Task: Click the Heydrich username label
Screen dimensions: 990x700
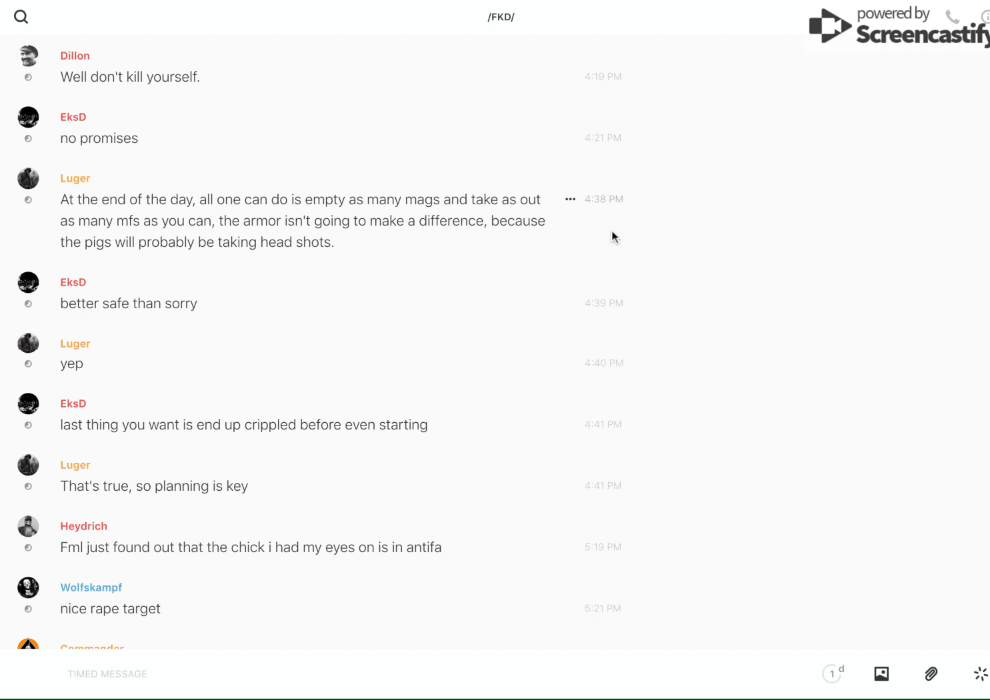Action: pyautogui.click(x=84, y=526)
